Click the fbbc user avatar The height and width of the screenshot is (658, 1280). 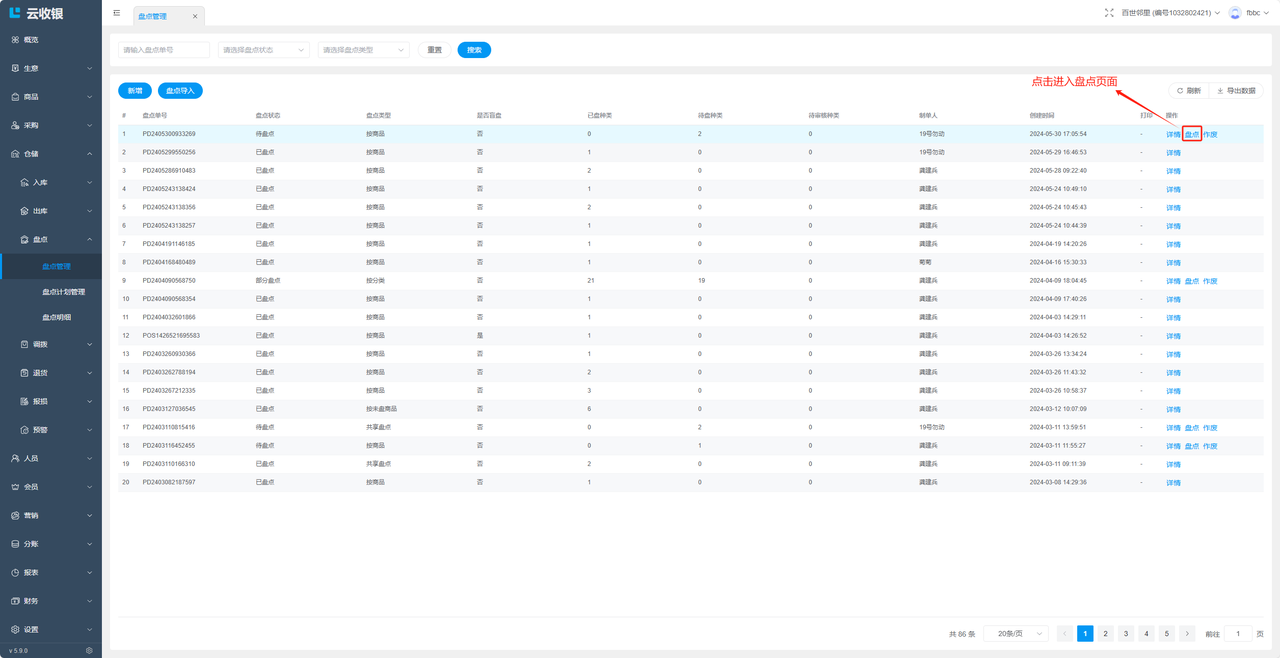1235,13
